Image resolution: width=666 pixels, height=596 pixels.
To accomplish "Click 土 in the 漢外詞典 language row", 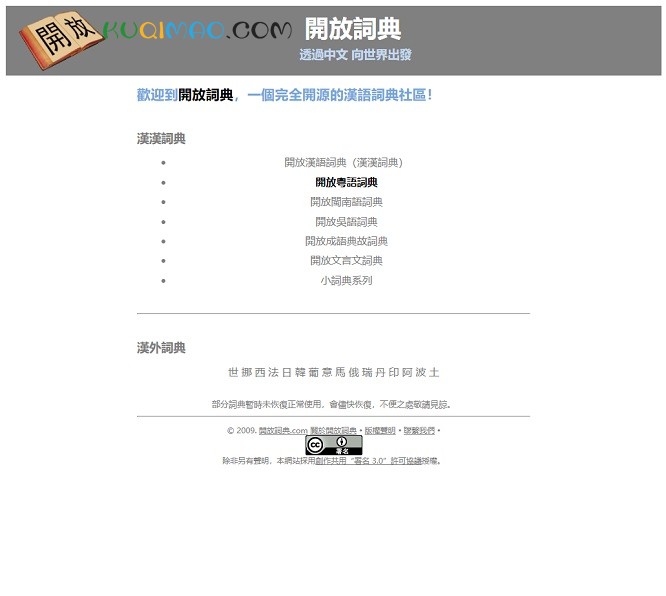I will [434, 373].
